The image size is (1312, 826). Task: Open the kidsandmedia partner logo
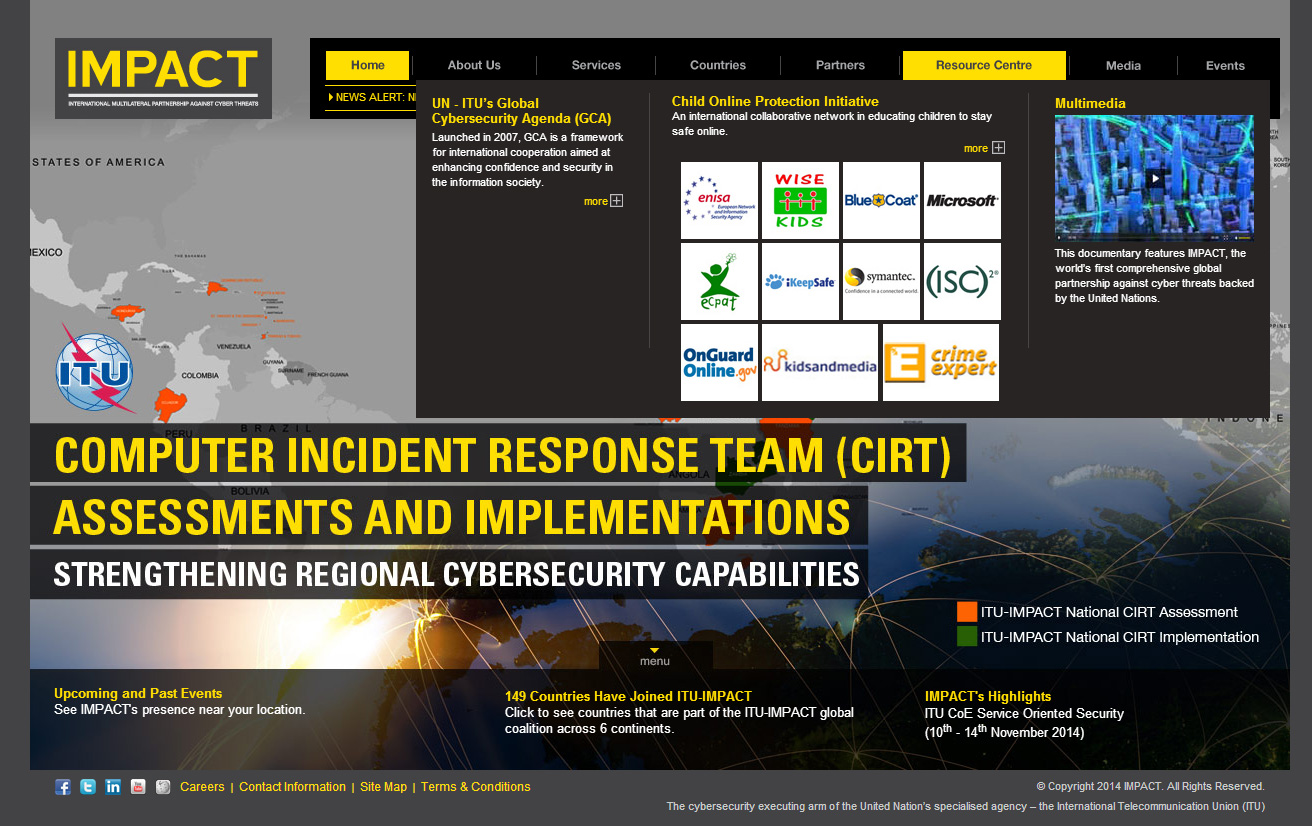820,362
